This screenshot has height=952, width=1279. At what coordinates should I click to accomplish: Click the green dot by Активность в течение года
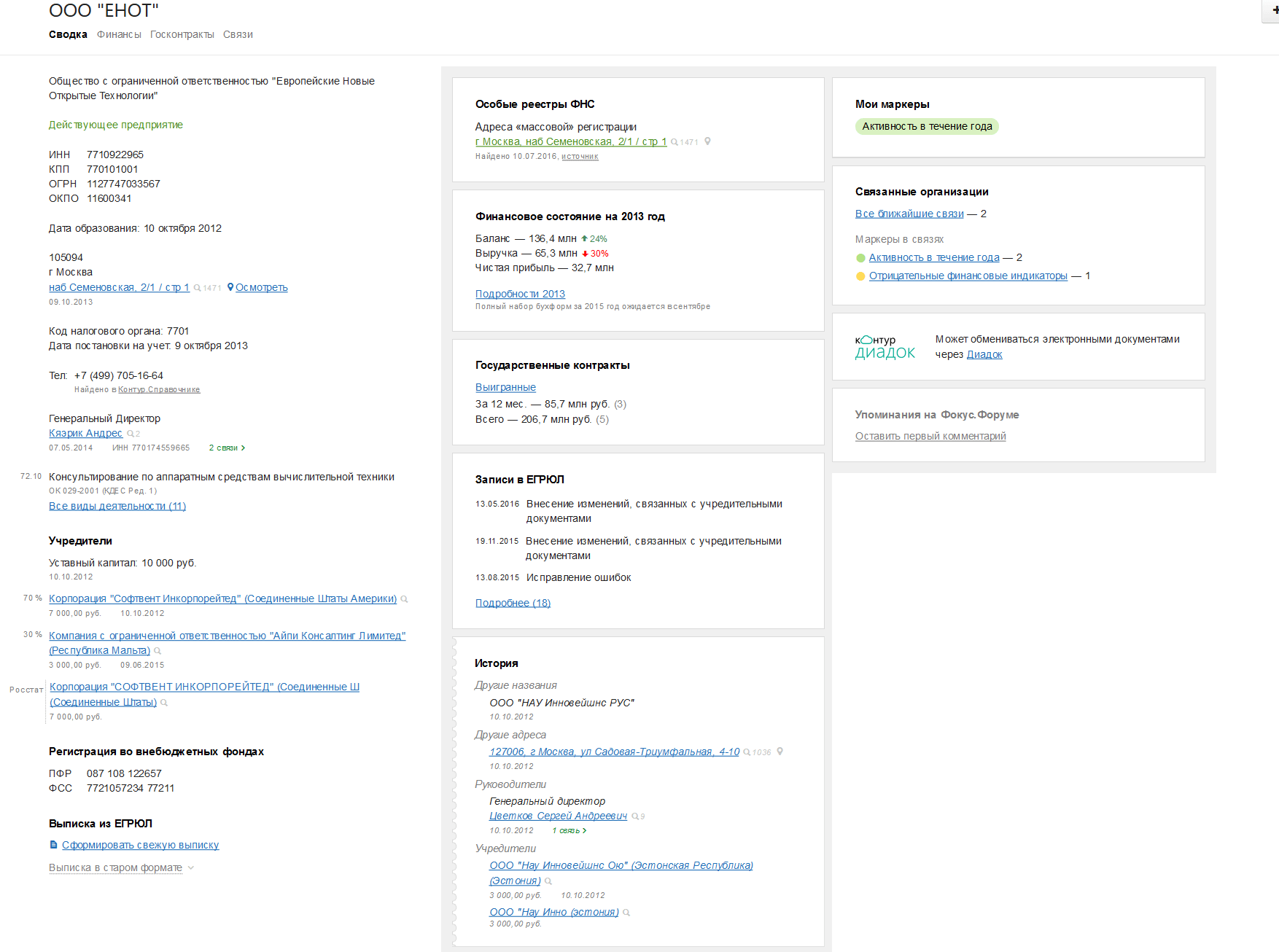click(x=860, y=257)
